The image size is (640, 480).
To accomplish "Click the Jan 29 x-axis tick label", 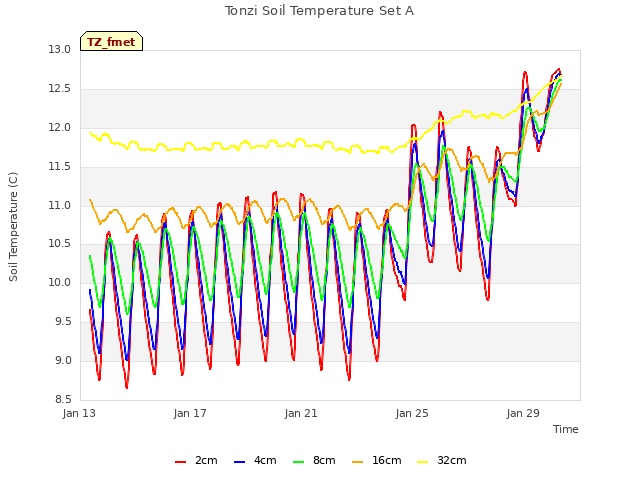I will click(523, 413).
